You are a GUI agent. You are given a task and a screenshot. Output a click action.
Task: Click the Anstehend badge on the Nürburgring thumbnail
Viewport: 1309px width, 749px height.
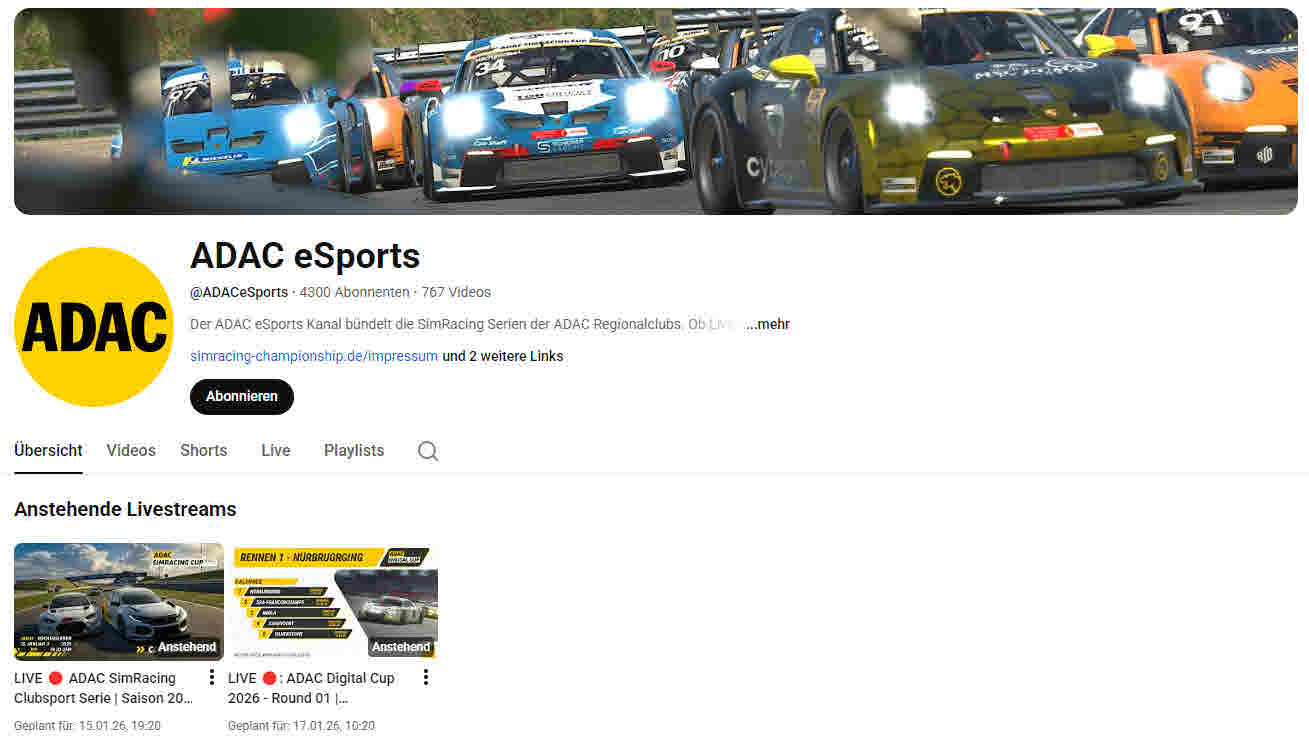(400, 647)
